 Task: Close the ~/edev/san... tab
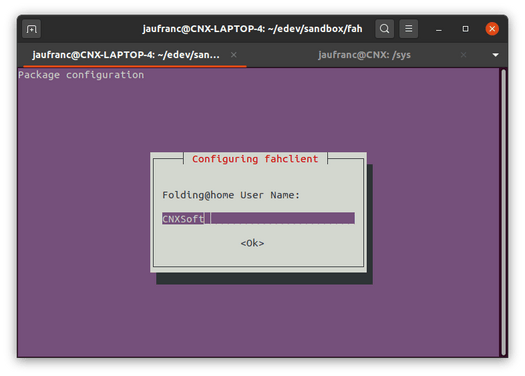coord(234,55)
